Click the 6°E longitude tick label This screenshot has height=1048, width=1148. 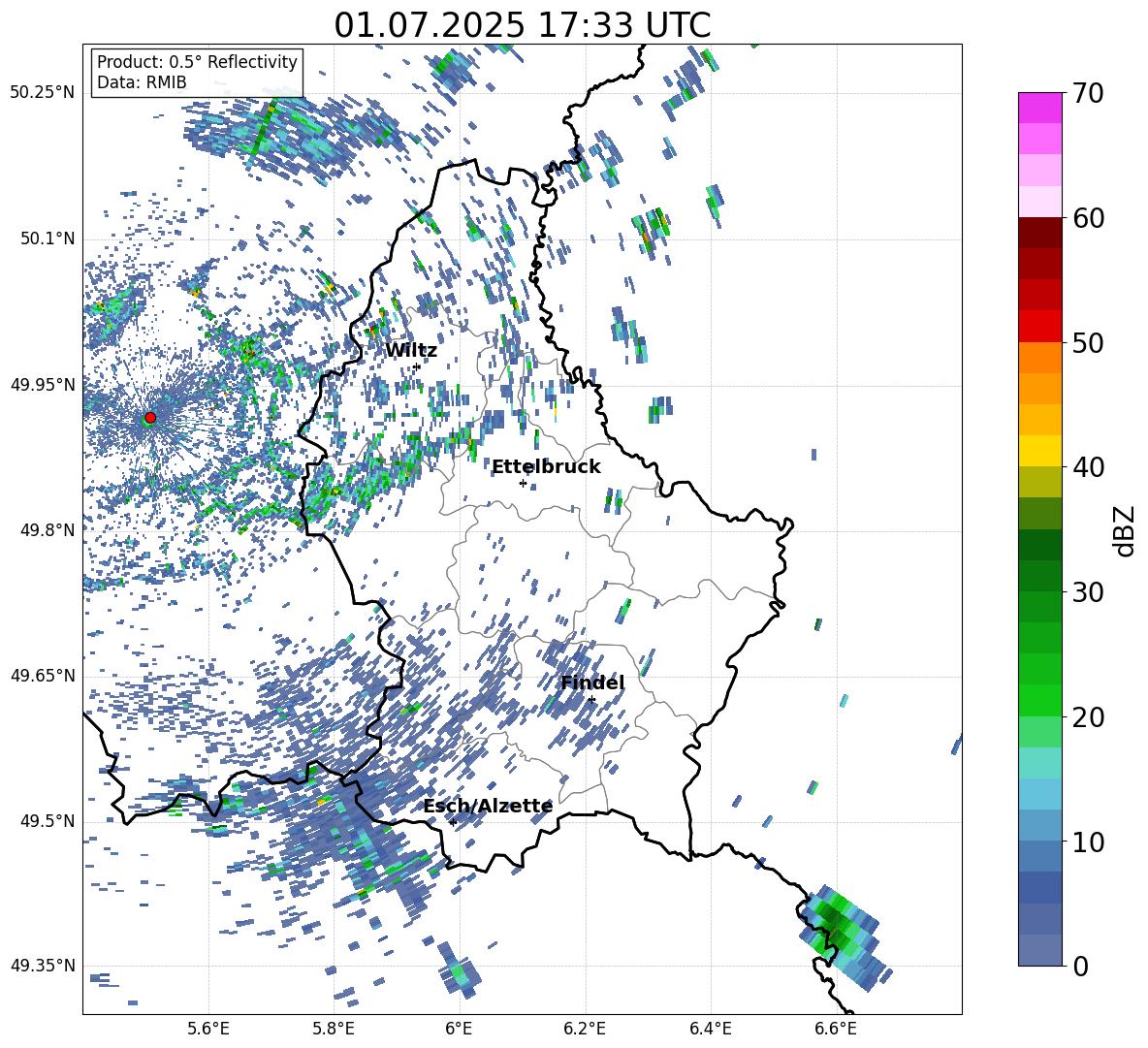pyautogui.click(x=459, y=1029)
